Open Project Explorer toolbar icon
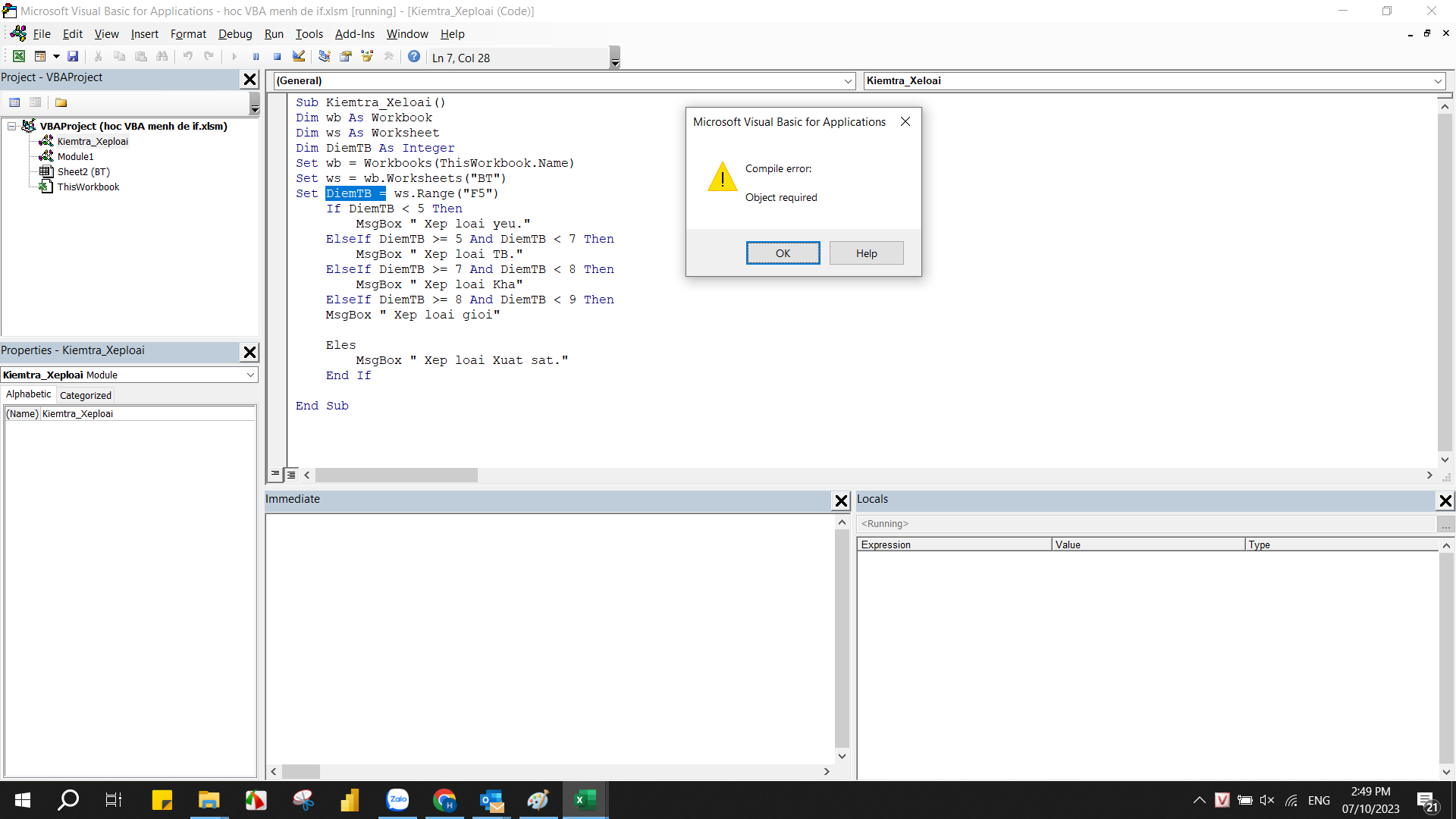 tap(325, 57)
